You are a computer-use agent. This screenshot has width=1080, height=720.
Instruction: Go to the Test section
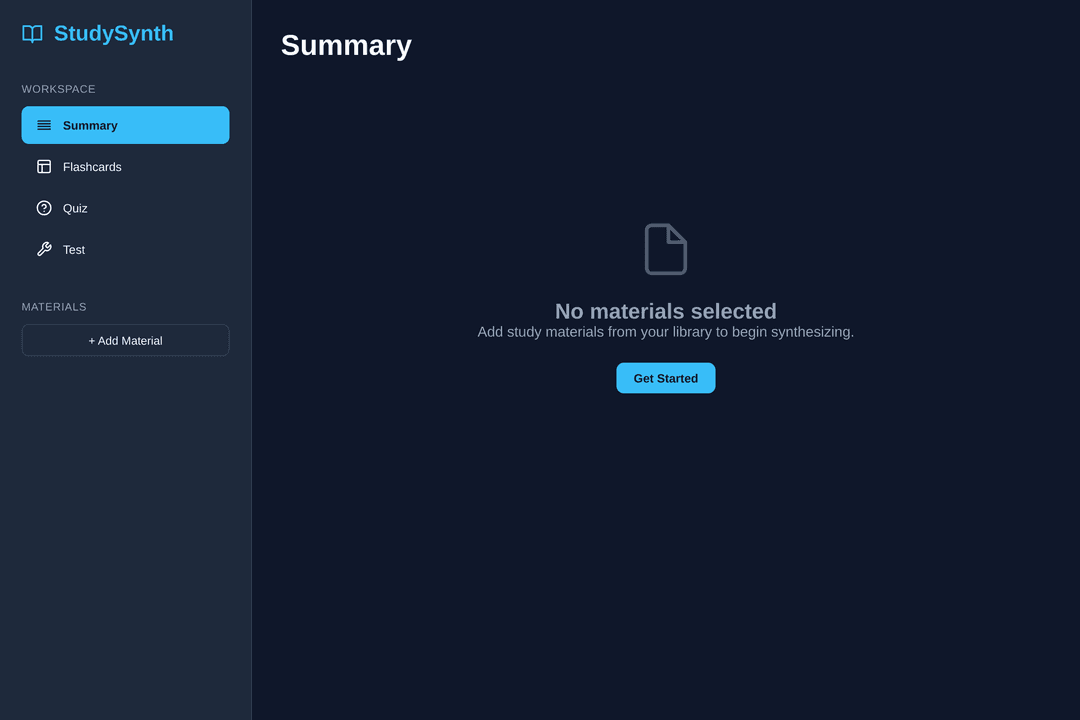click(125, 249)
